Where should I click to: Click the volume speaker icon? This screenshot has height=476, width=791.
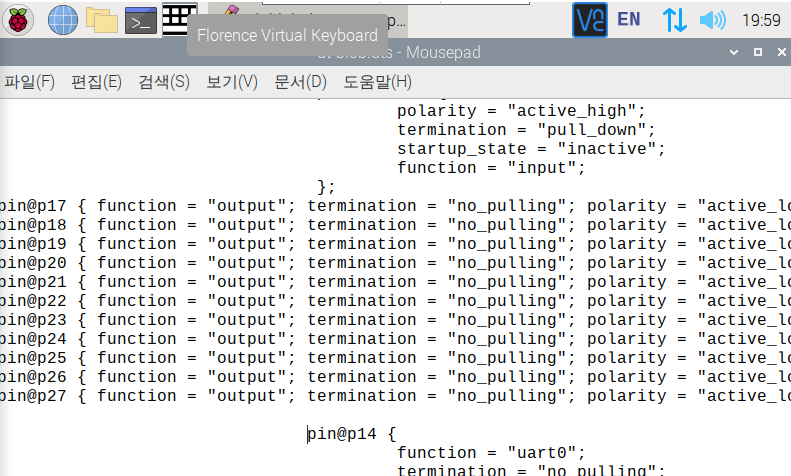coord(712,19)
